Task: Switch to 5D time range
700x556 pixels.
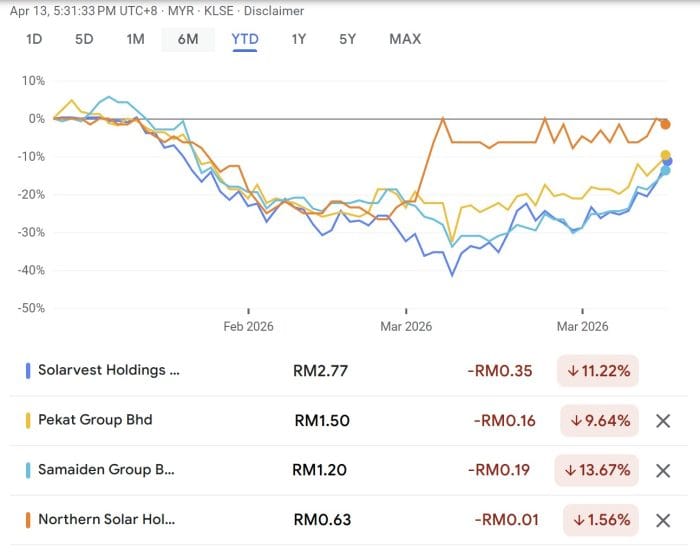Action: click(x=84, y=39)
